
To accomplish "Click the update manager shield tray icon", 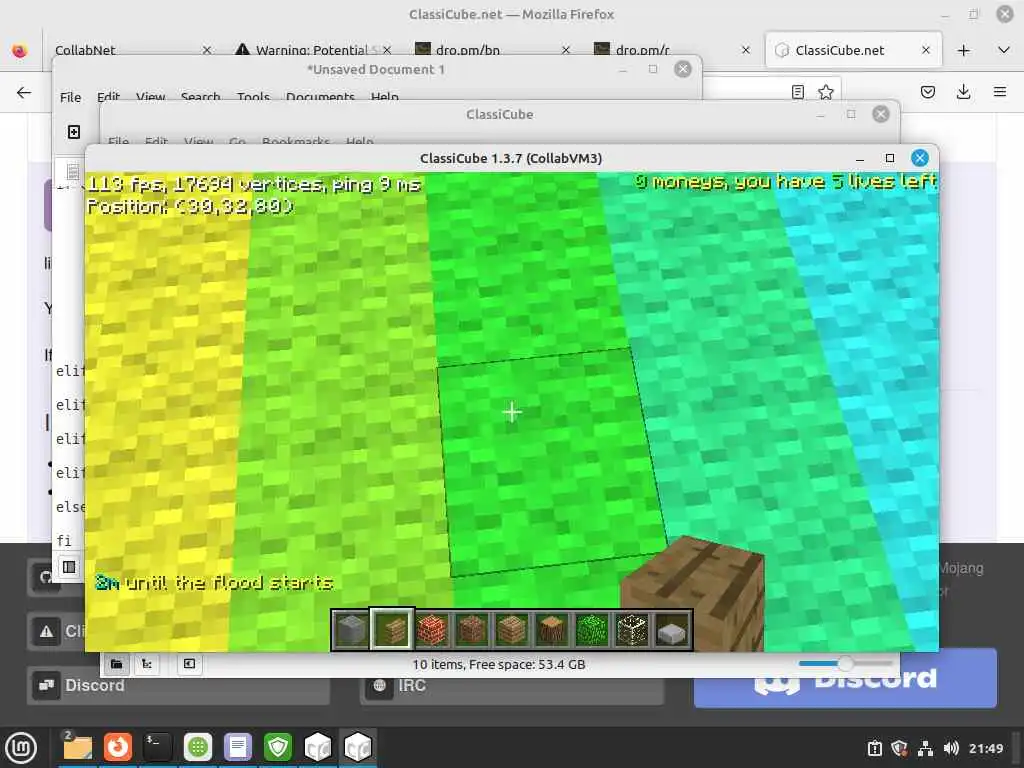I will pyautogui.click(x=899, y=748).
